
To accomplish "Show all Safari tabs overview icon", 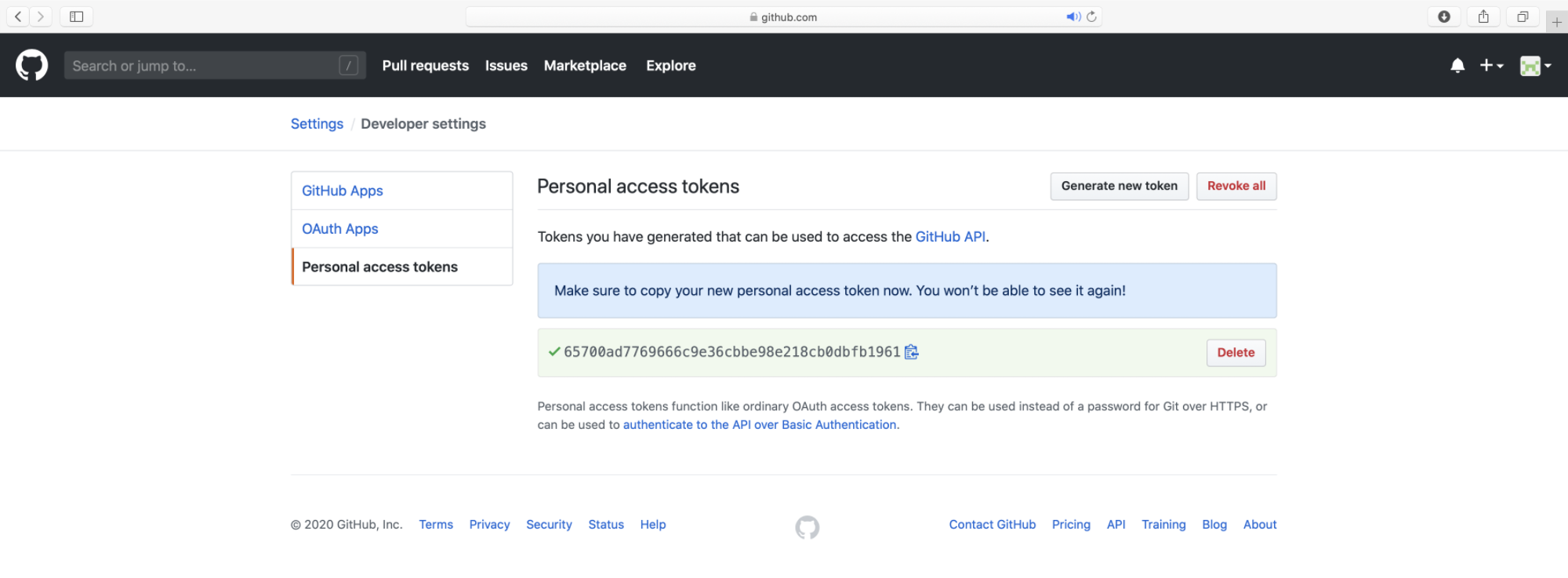I will tap(1522, 16).
